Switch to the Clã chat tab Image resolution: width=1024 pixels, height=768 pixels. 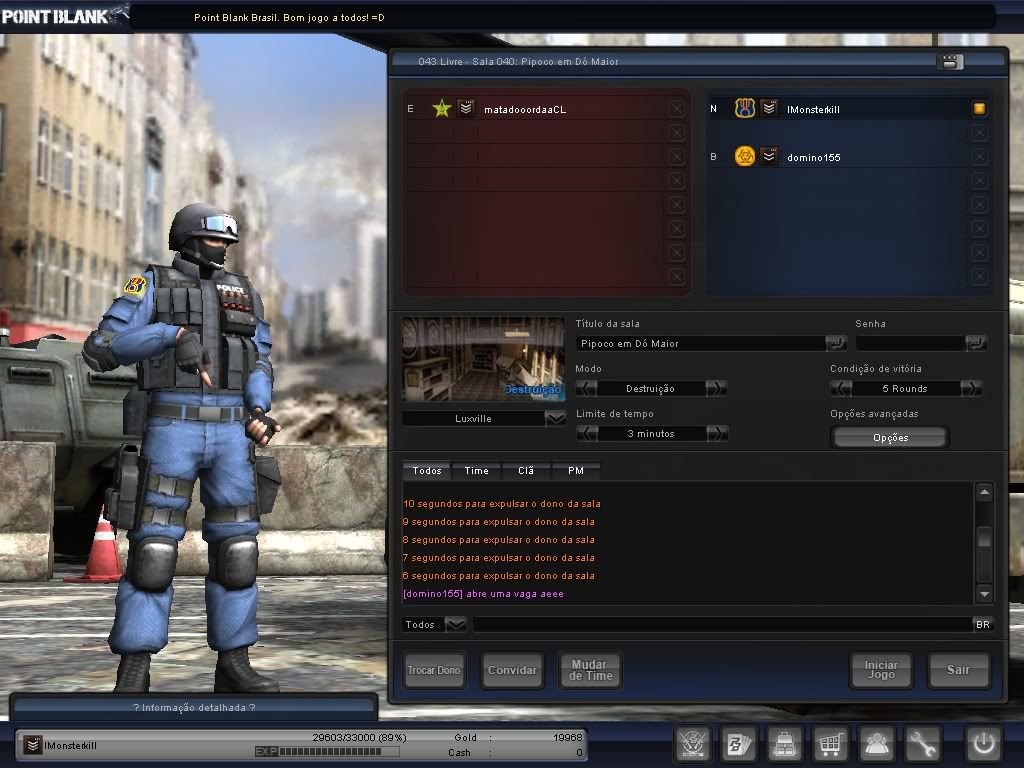pos(526,470)
